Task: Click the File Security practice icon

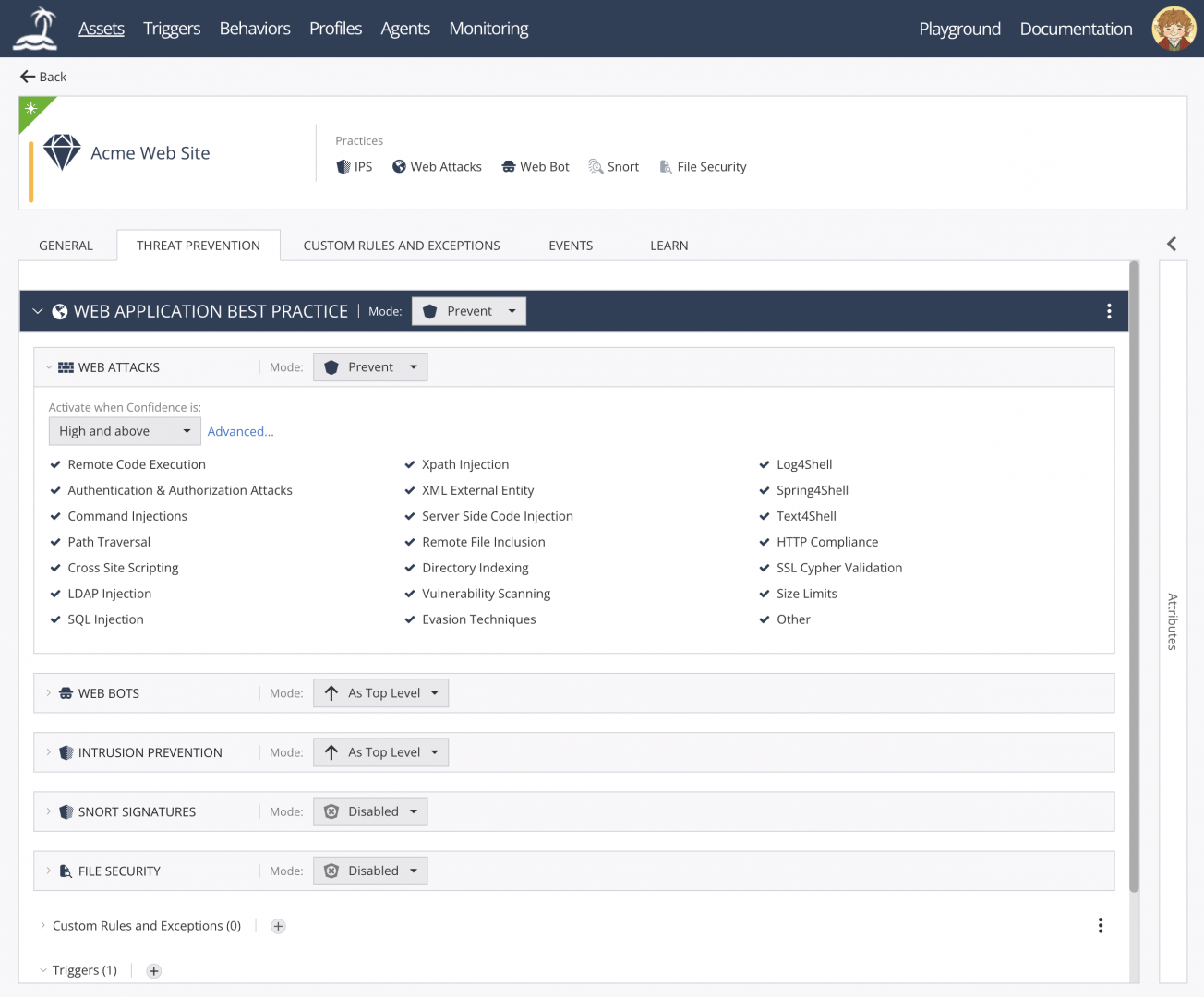Action: pyautogui.click(x=666, y=167)
